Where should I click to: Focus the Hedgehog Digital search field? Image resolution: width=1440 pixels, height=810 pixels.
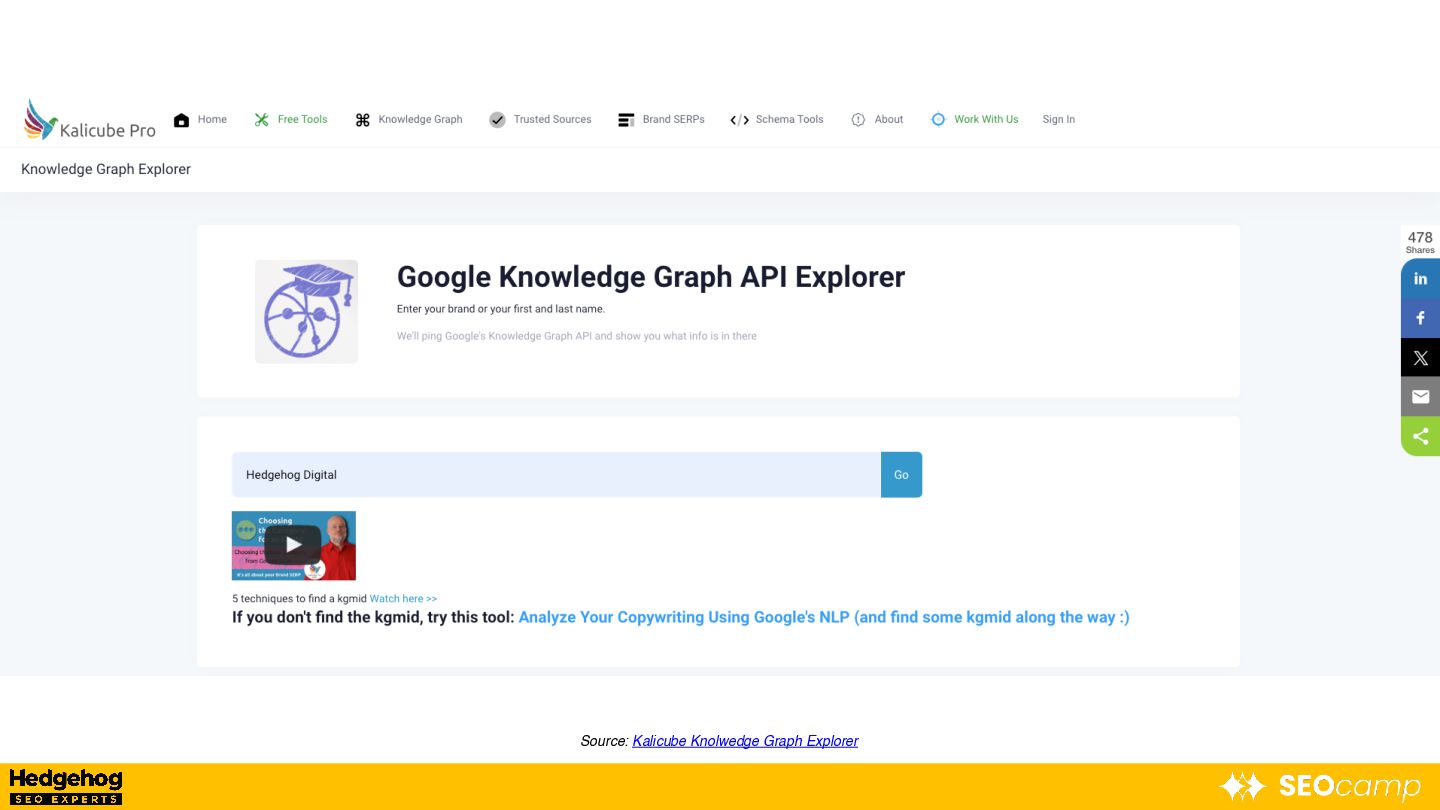556,474
